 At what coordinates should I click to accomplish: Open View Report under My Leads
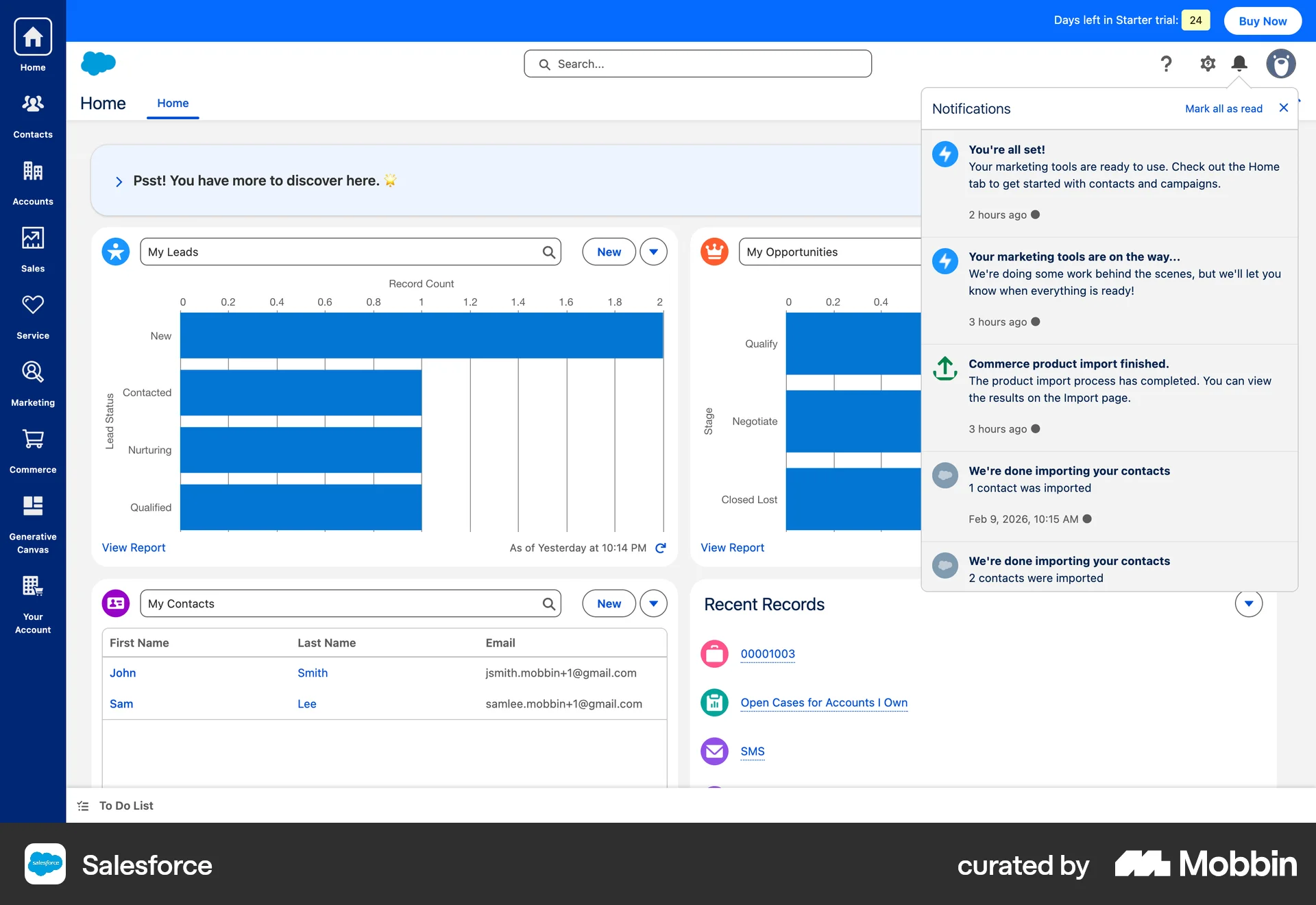pyautogui.click(x=133, y=547)
